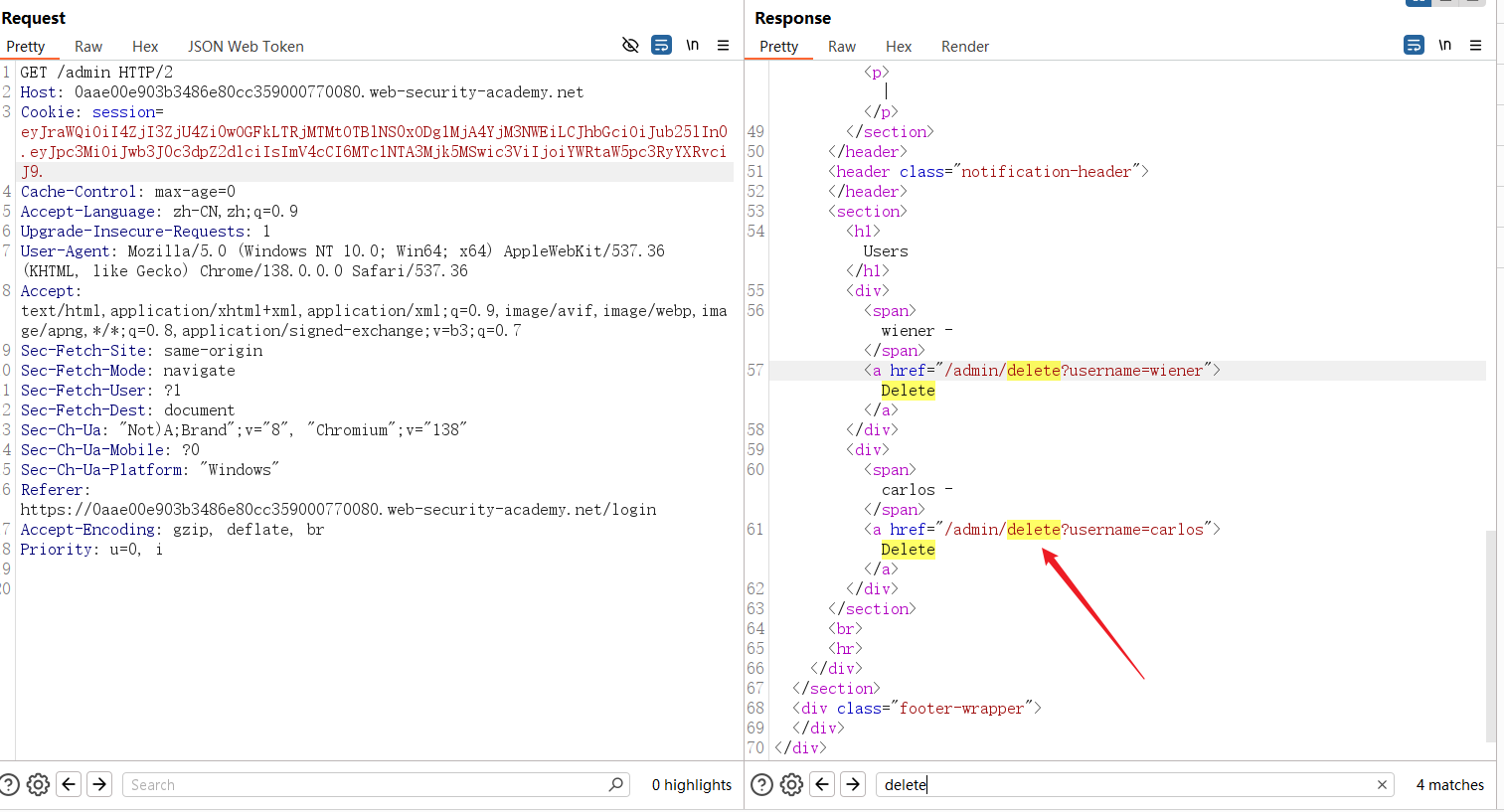
Task: Click the Cache-Control: max-age=0 header
Action: 128,192
